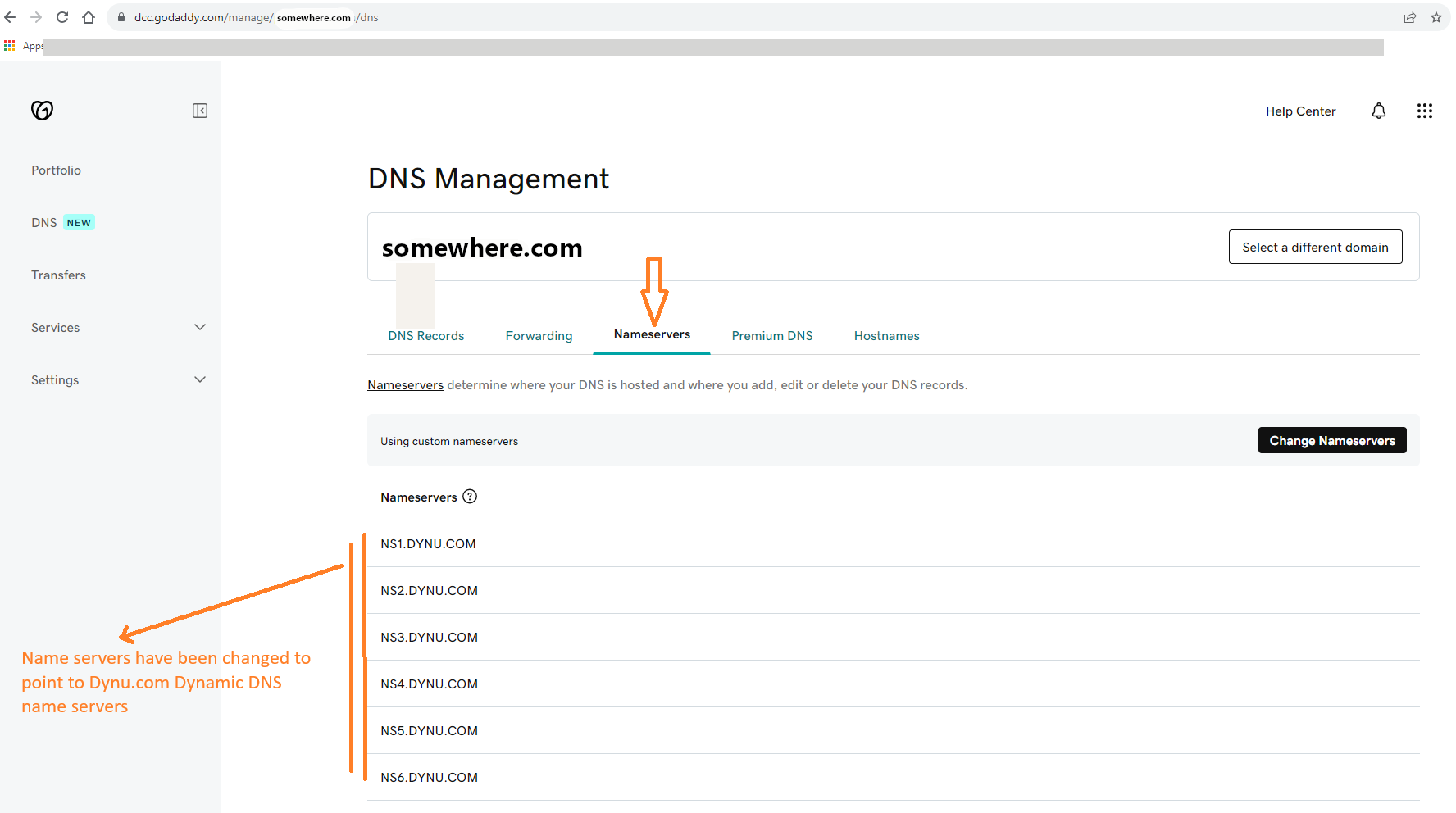Click the somewhere.com domain heading

pos(482,248)
